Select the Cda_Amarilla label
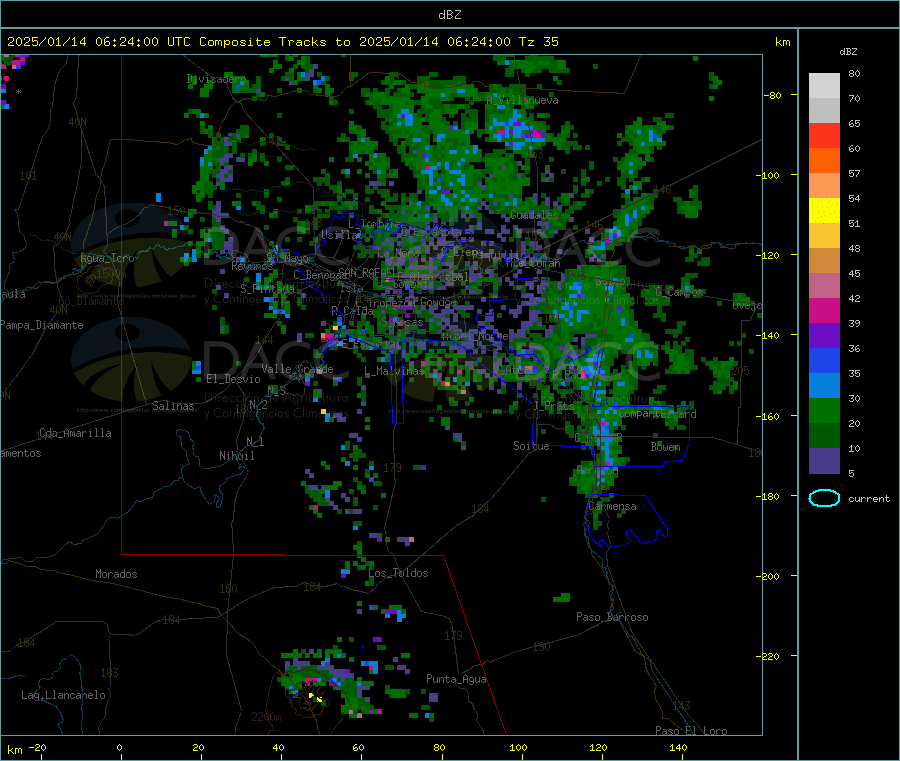This screenshot has width=900, height=761. click(75, 433)
